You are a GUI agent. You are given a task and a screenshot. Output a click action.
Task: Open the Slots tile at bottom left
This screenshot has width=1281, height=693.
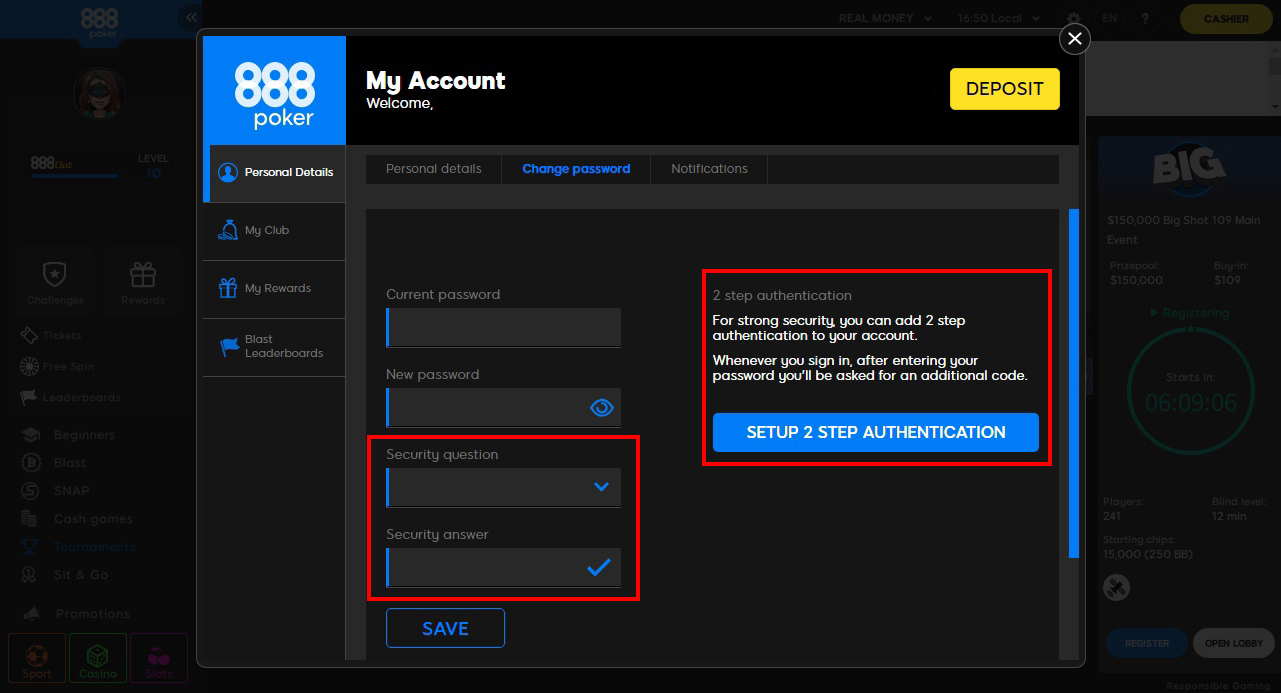click(x=159, y=659)
